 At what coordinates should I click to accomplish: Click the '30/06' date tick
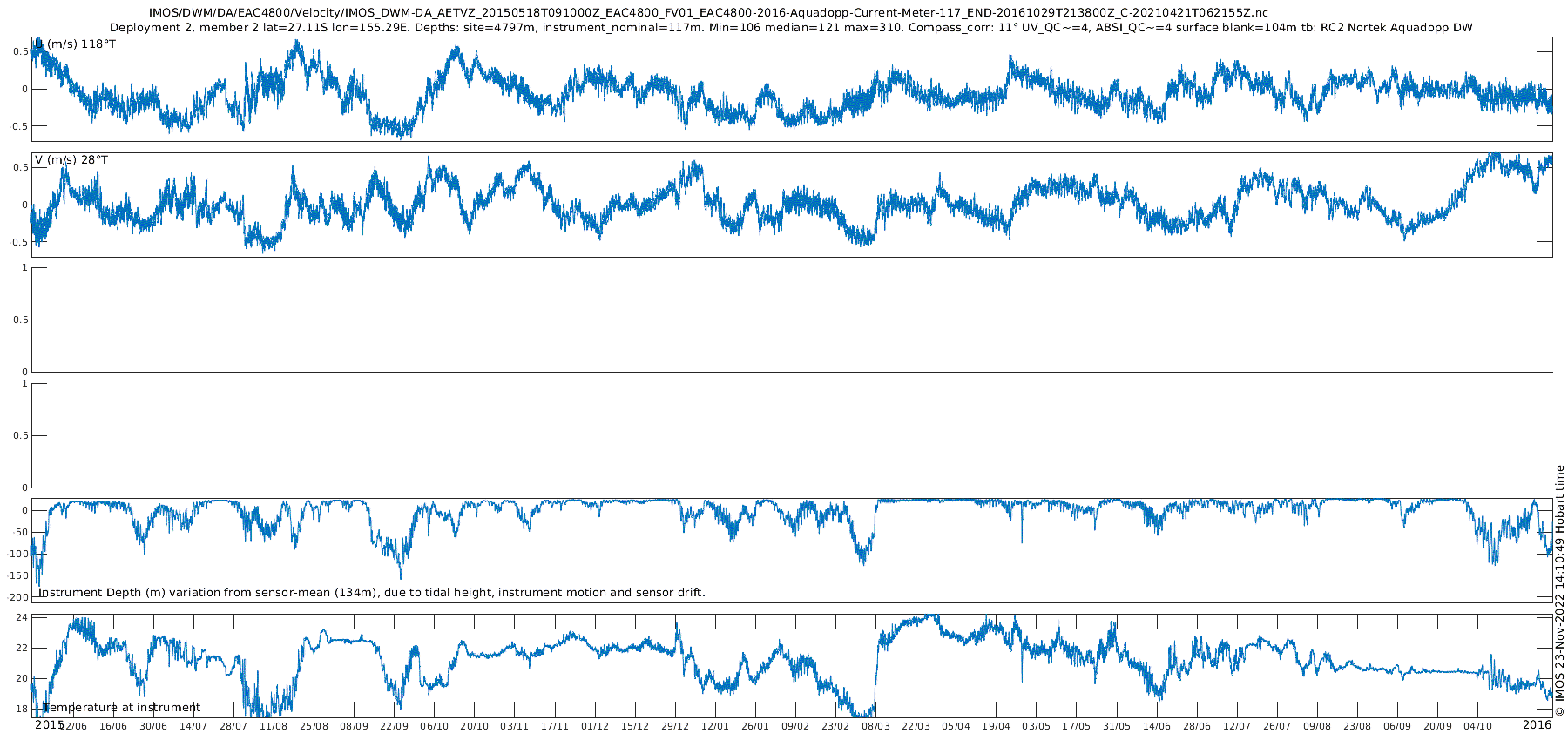click(x=153, y=726)
